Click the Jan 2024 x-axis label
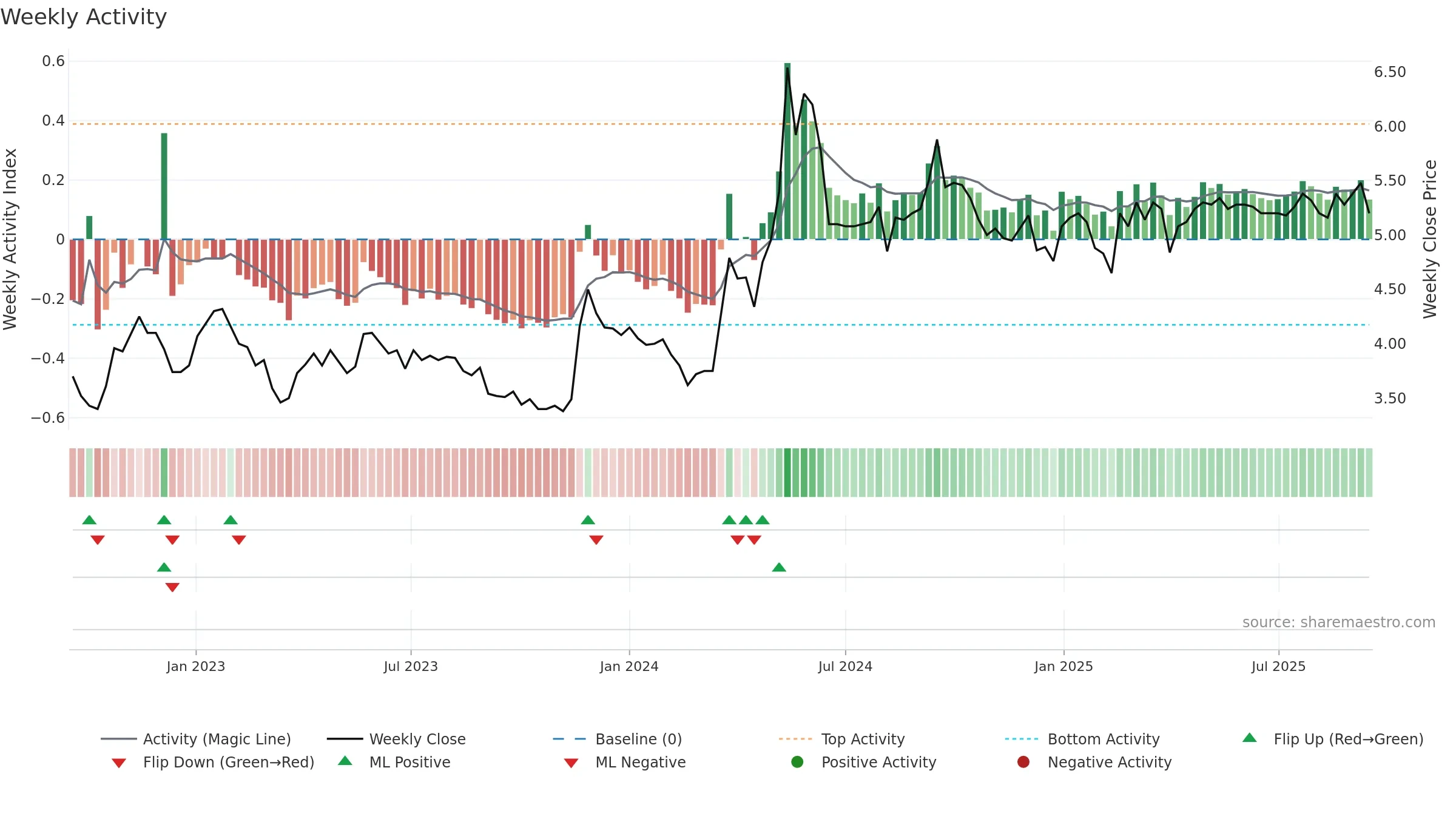Screen dimensions: 1456x819 click(x=629, y=666)
